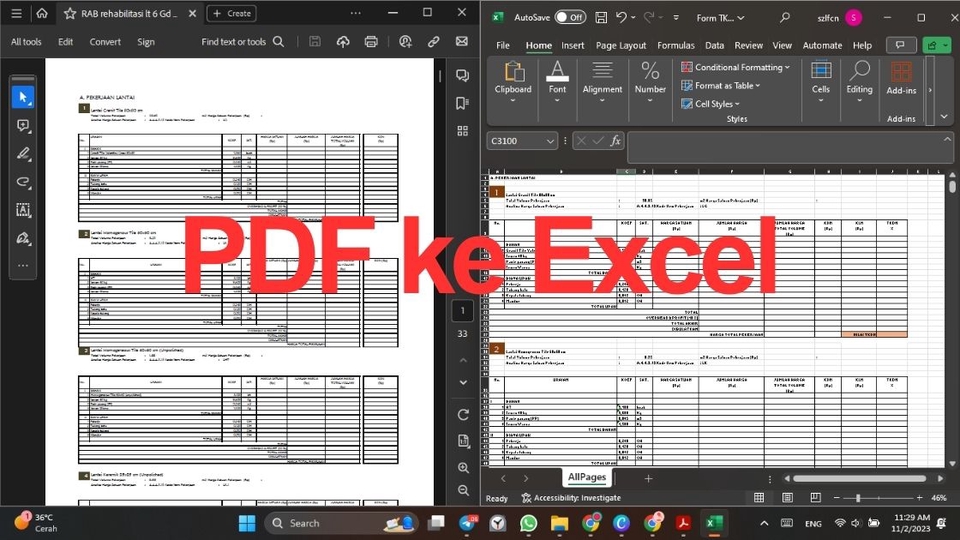Image resolution: width=960 pixels, height=540 pixels.
Task: Switch to the Formulas tab
Action: (676, 45)
